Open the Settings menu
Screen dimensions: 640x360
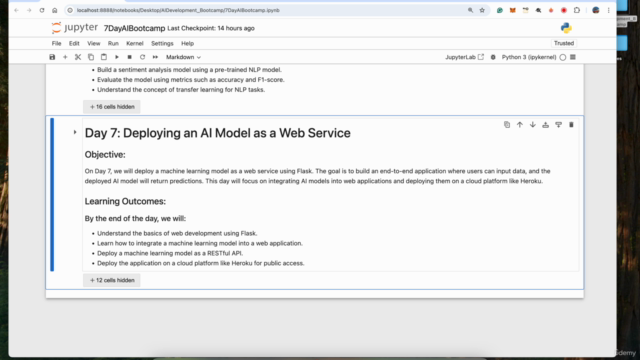(x=162, y=43)
